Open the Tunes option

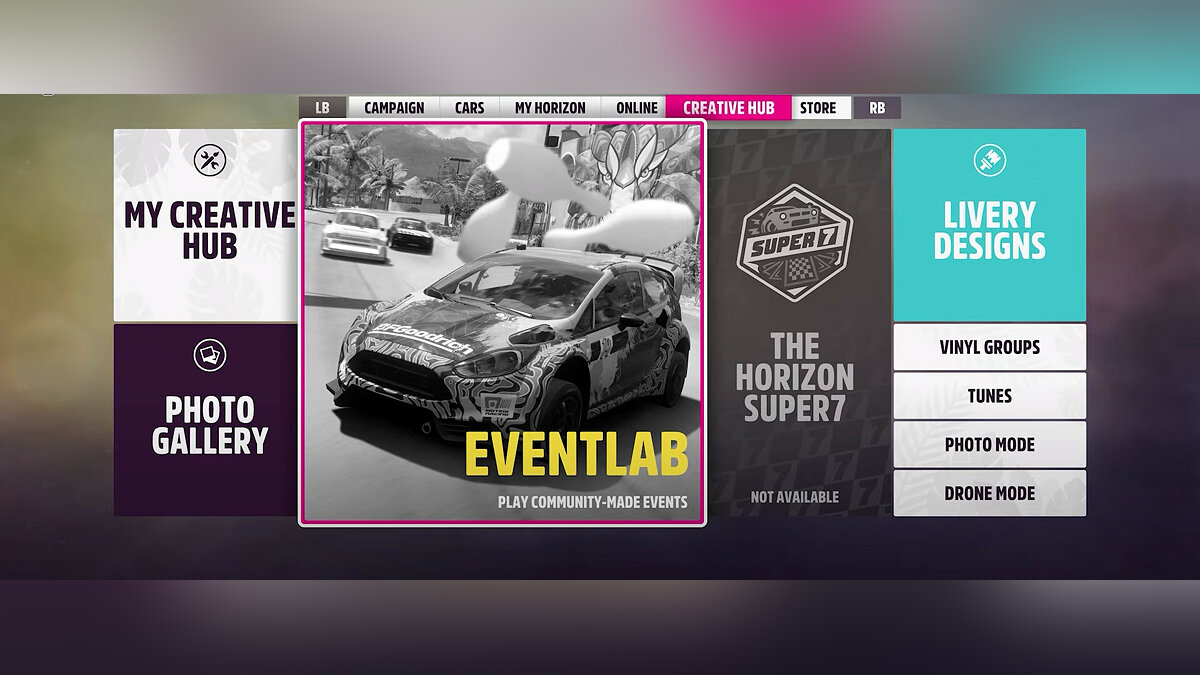pyautogui.click(x=989, y=396)
